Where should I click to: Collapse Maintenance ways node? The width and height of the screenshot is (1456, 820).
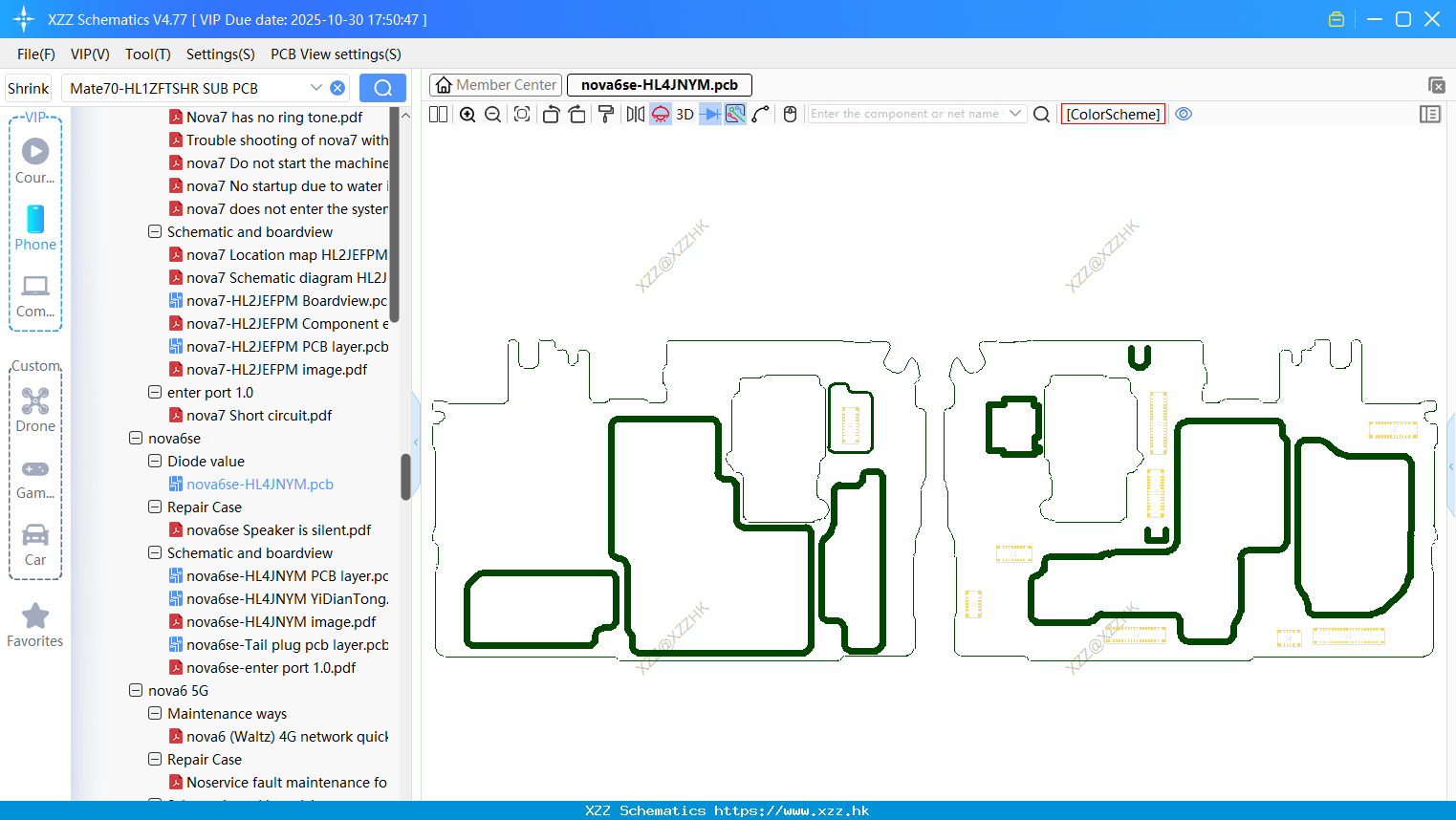point(155,713)
